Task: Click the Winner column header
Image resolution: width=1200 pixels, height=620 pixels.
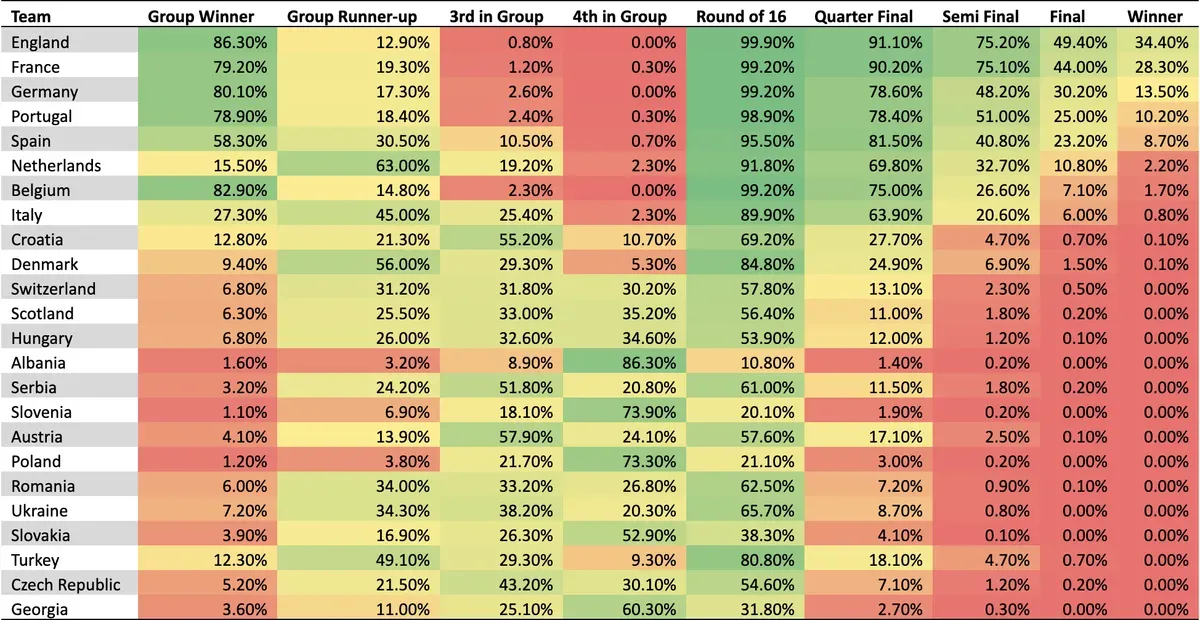Action: click(1155, 17)
